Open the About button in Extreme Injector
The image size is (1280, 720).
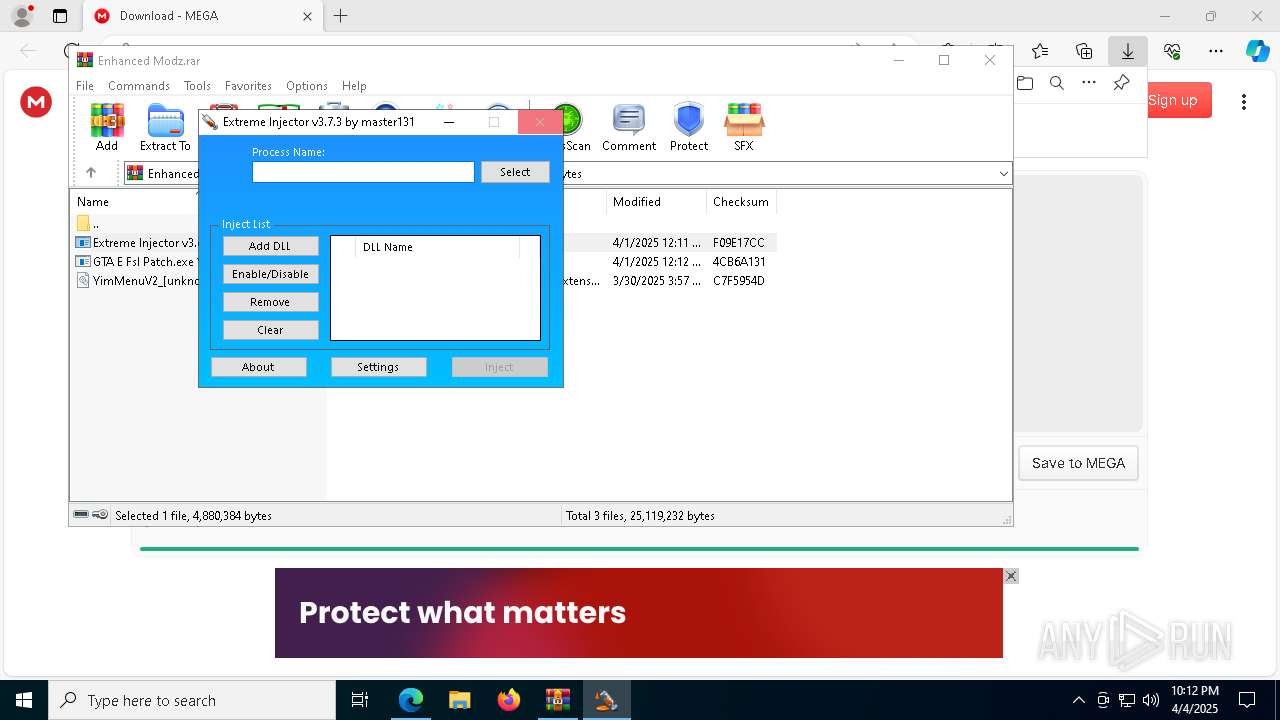(x=258, y=367)
